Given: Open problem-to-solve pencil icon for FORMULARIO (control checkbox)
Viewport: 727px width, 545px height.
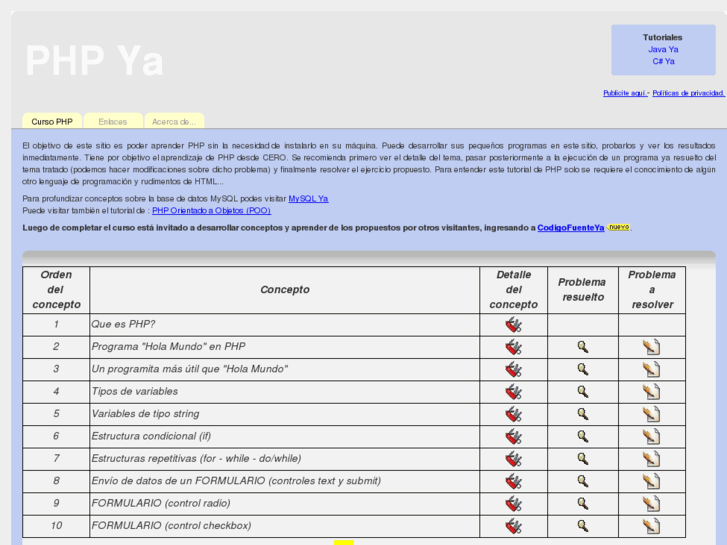Looking at the screenshot, I should click(x=651, y=526).
